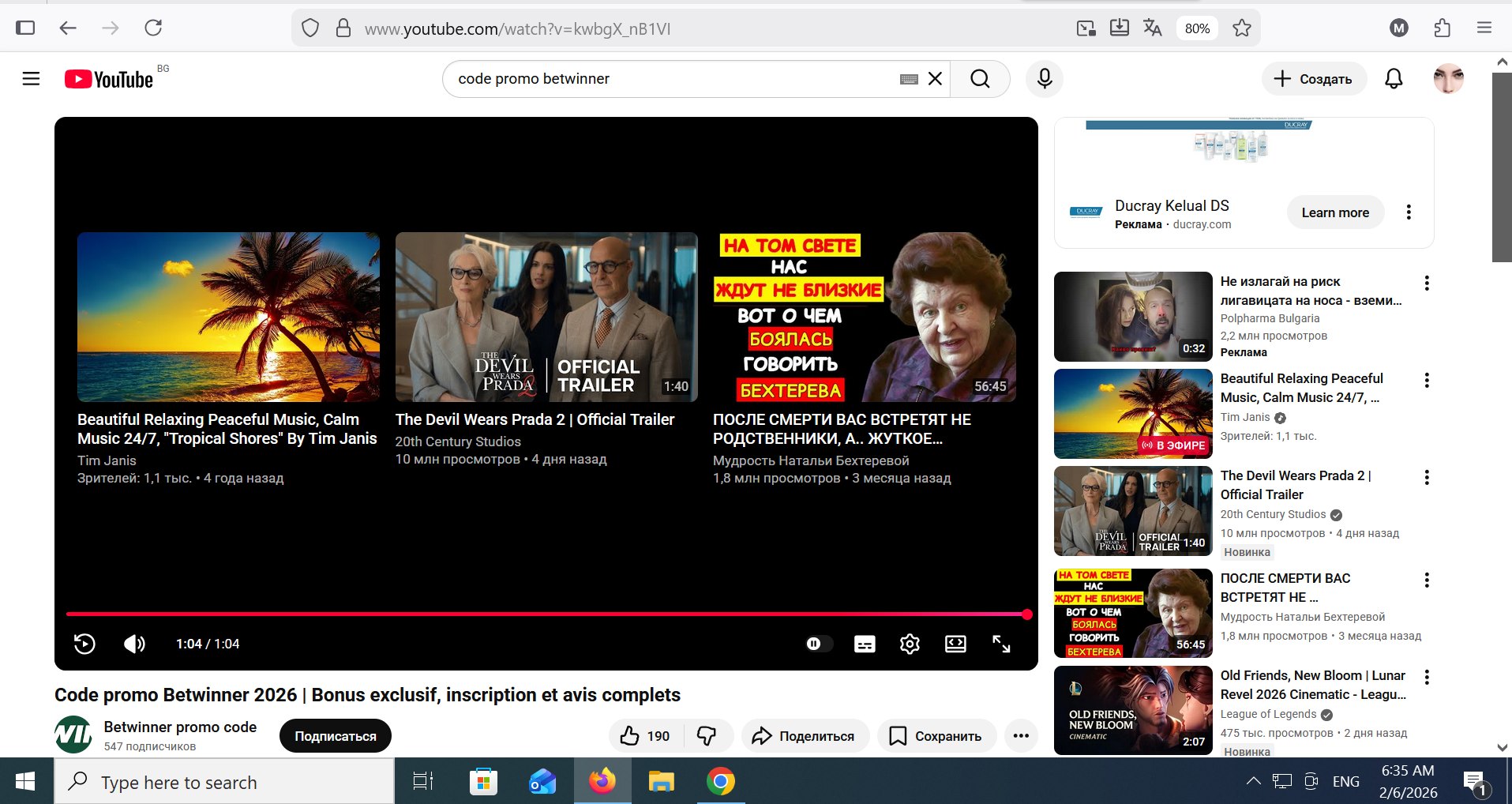Open File Explorer from the taskbar
This screenshot has width=1512, height=804.
[661, 782]
